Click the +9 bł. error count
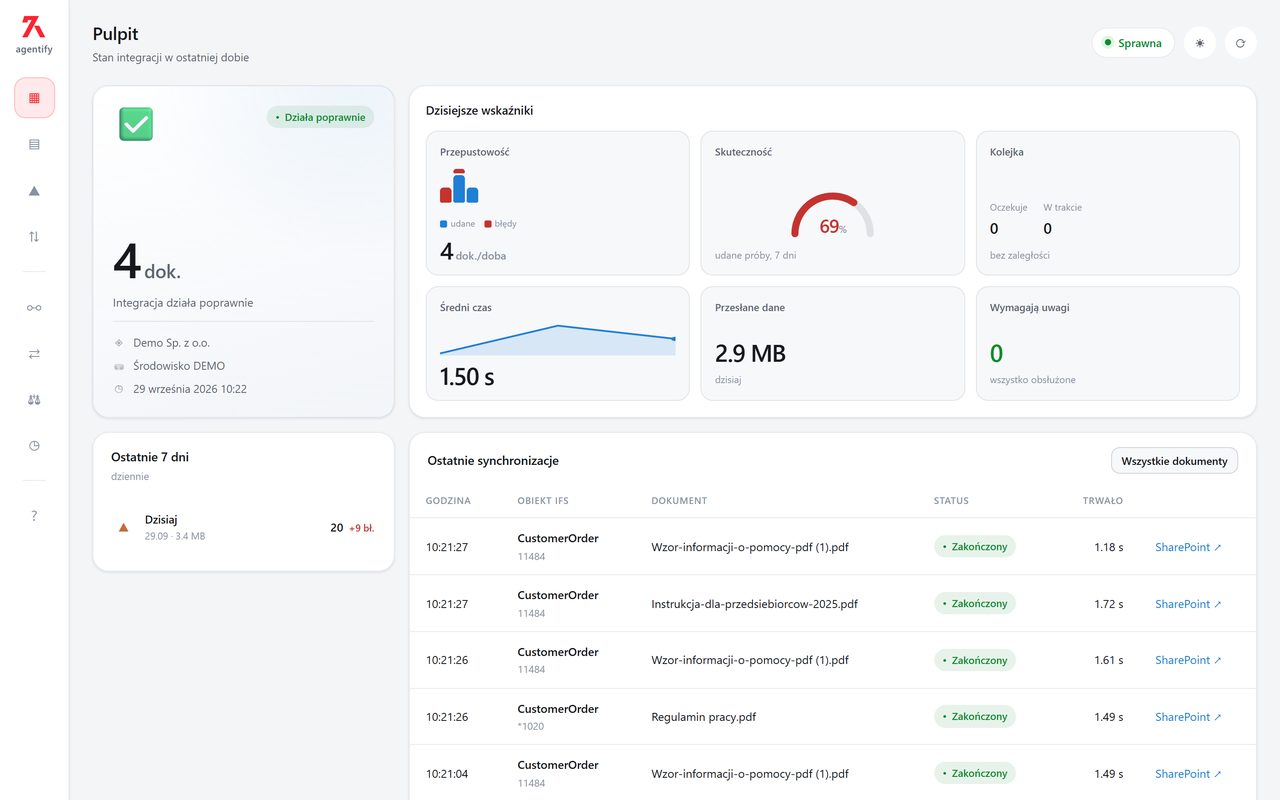 361,528
